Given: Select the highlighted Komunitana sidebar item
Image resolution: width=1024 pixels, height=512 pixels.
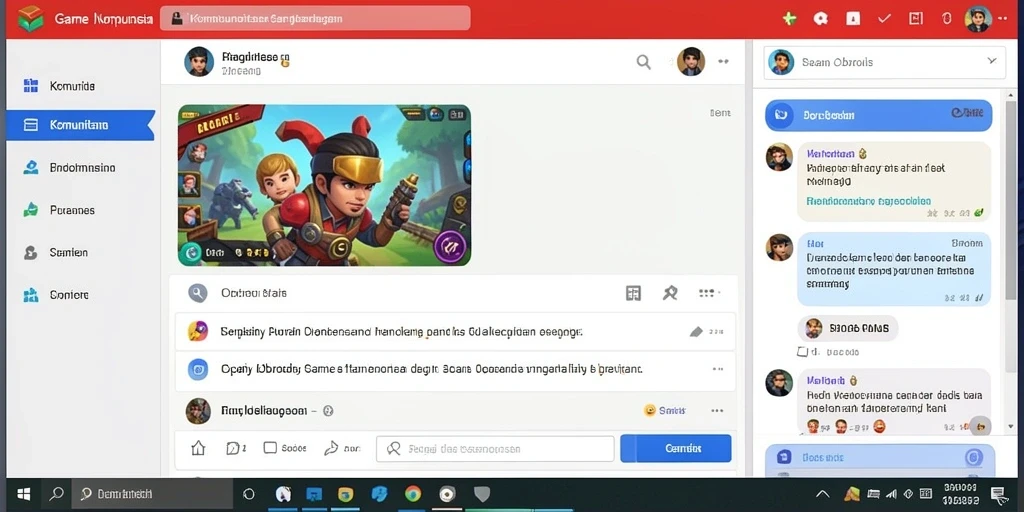Looking at the screenshot, I should point(81,125).
